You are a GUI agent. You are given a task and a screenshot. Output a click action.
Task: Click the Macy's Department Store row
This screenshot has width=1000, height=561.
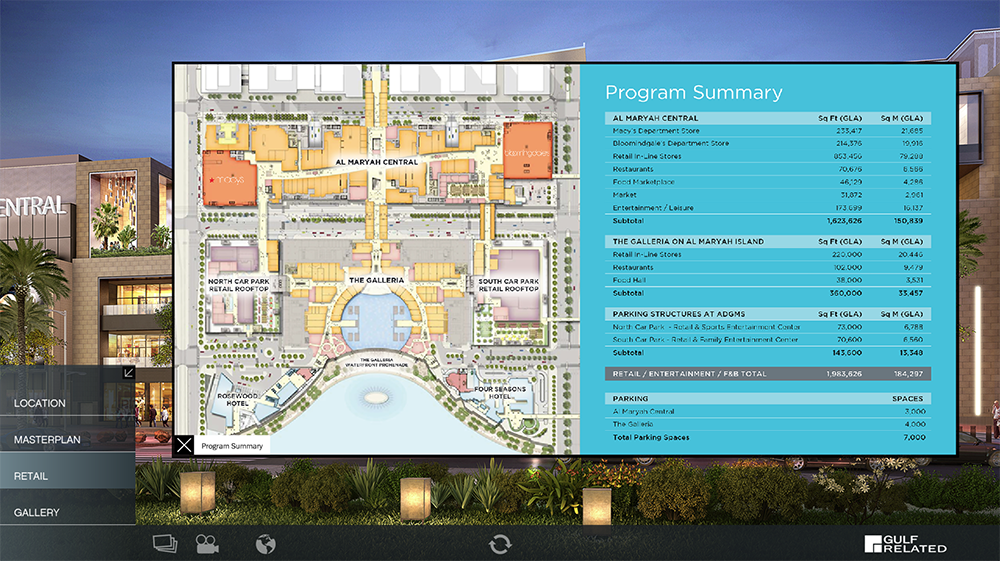click(x=768, y=131)
